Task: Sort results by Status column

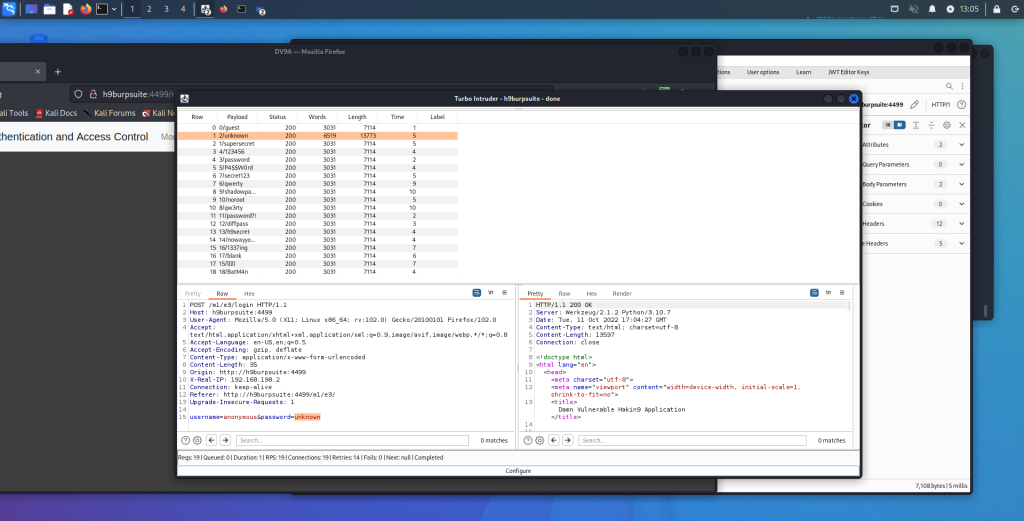Action: tap(278, 117)
